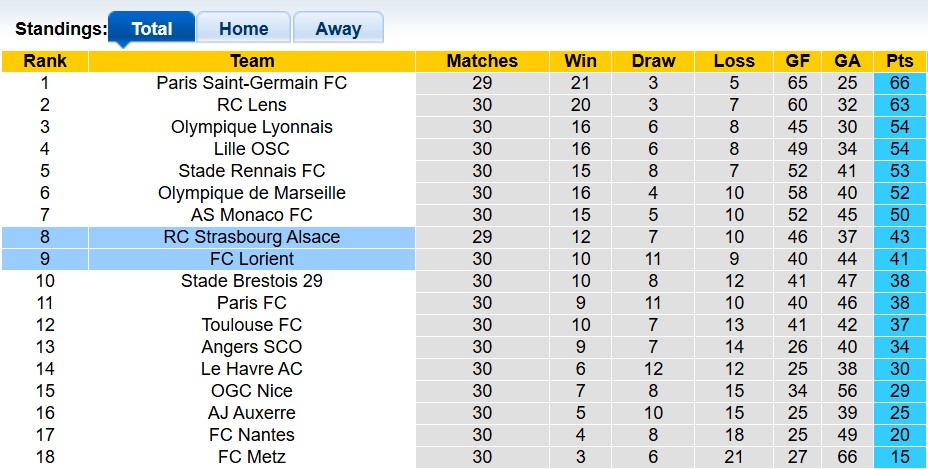Open the highlighted FC Lorient entry
The width and height of the screenshot is (928, 469).
pos(252,259)
